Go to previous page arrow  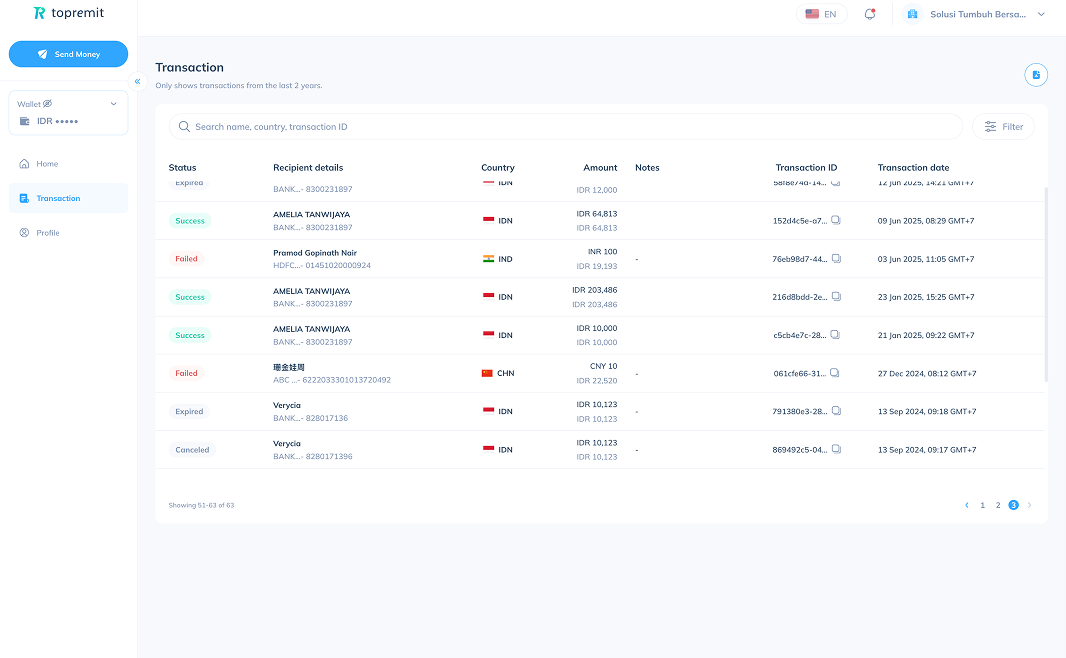(x=967, y=505)
